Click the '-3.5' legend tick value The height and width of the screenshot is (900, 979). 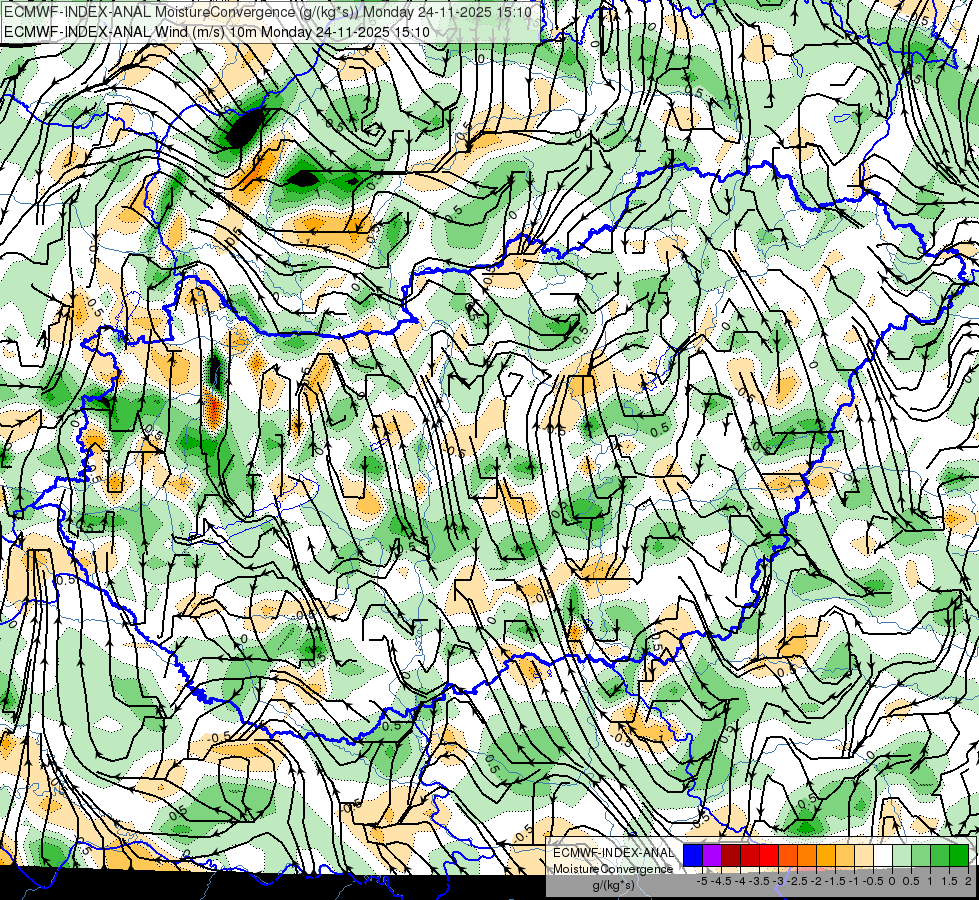[x=759, y=881]
